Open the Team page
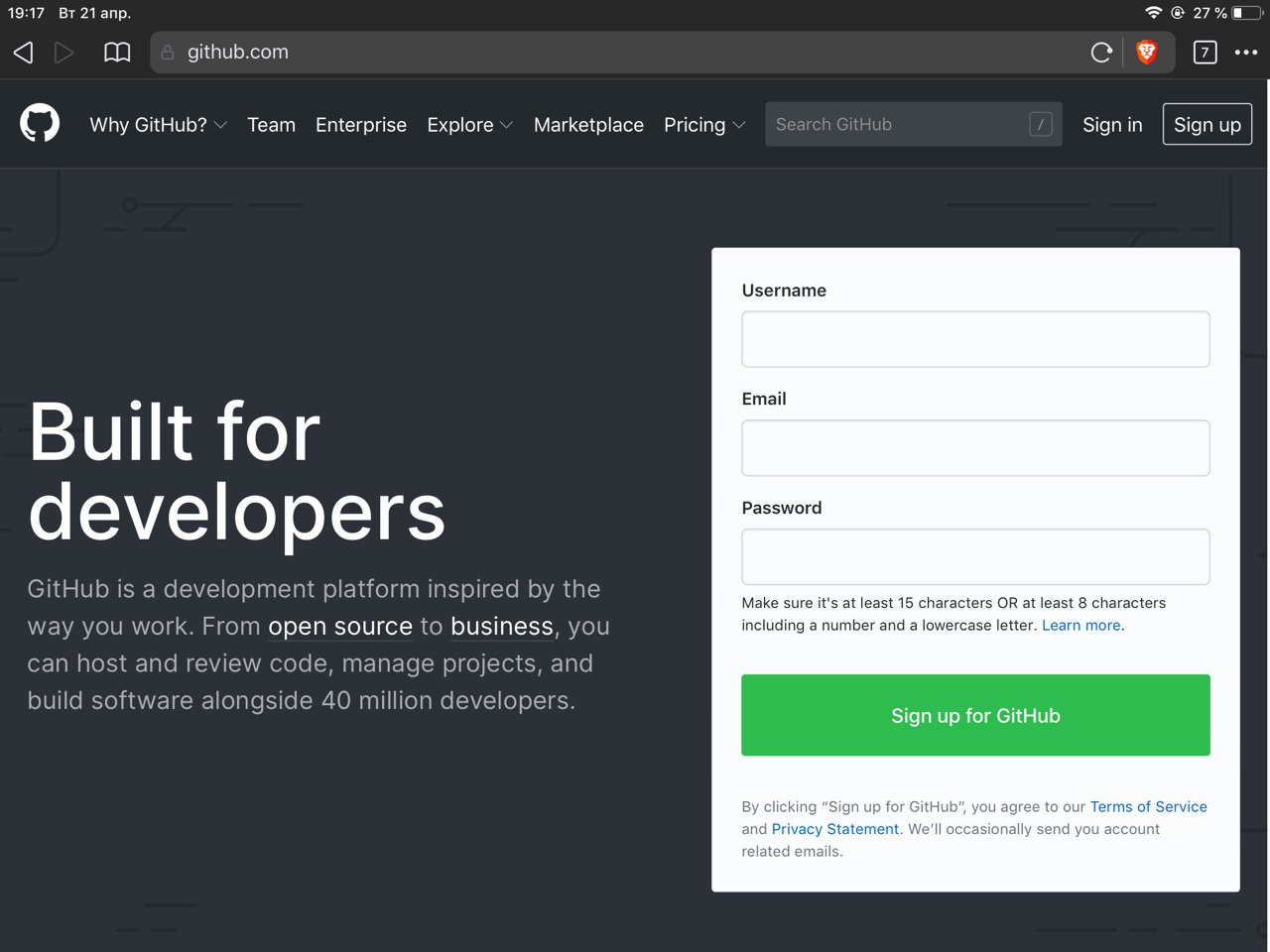This screenshot has height=952, width=1270. [271, 125]
